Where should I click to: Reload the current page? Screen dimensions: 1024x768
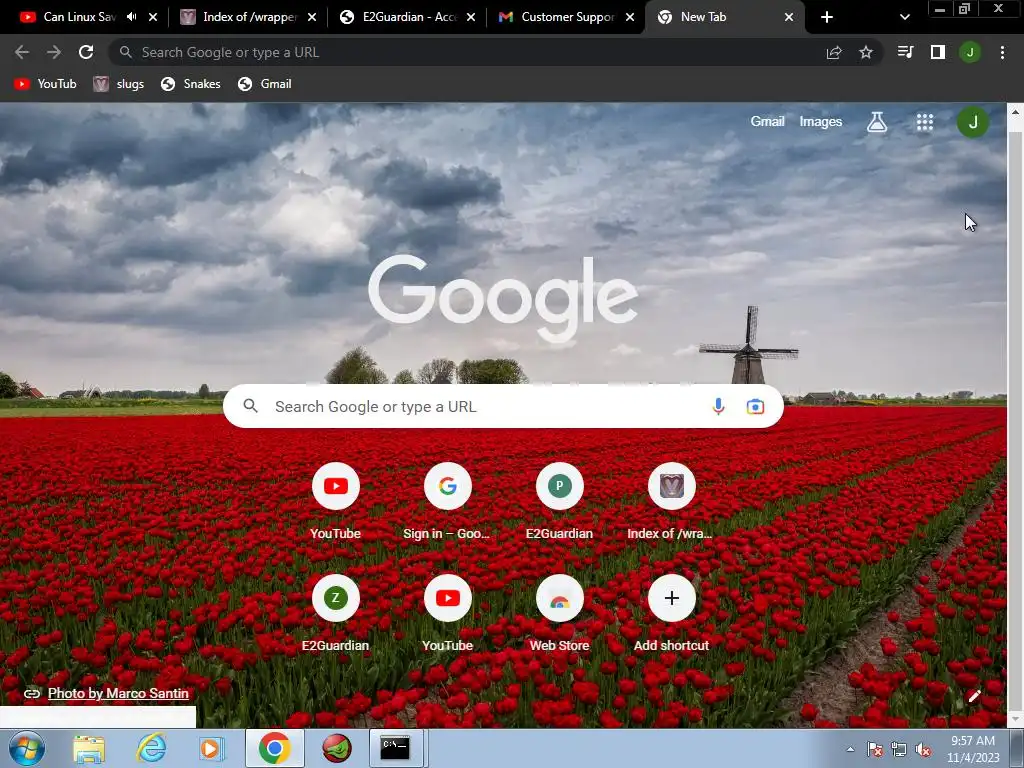click(86, 52)
